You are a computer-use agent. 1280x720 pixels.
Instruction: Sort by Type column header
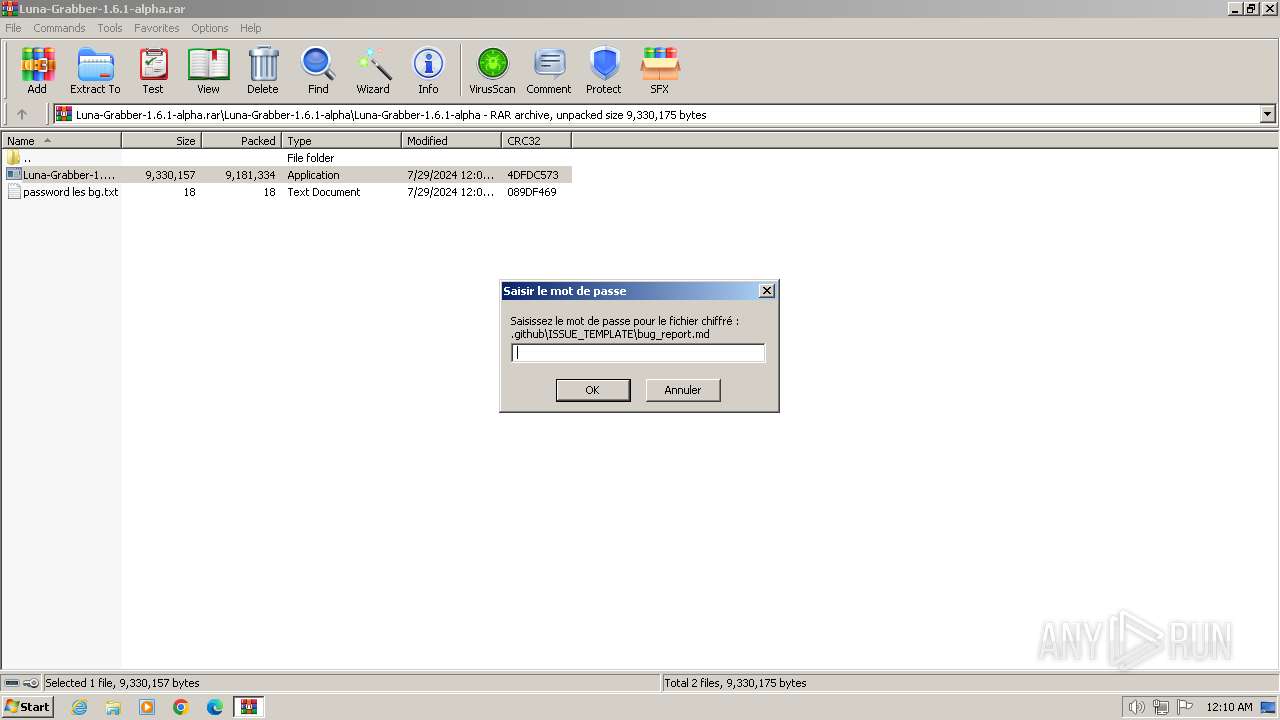342,141
